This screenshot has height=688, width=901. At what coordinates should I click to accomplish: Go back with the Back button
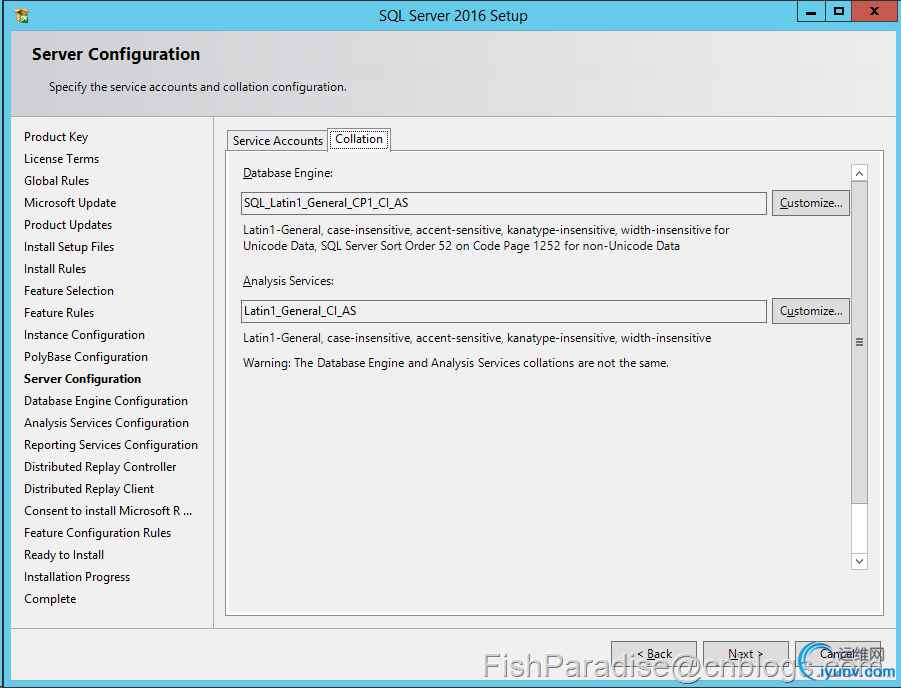point(654,654)
